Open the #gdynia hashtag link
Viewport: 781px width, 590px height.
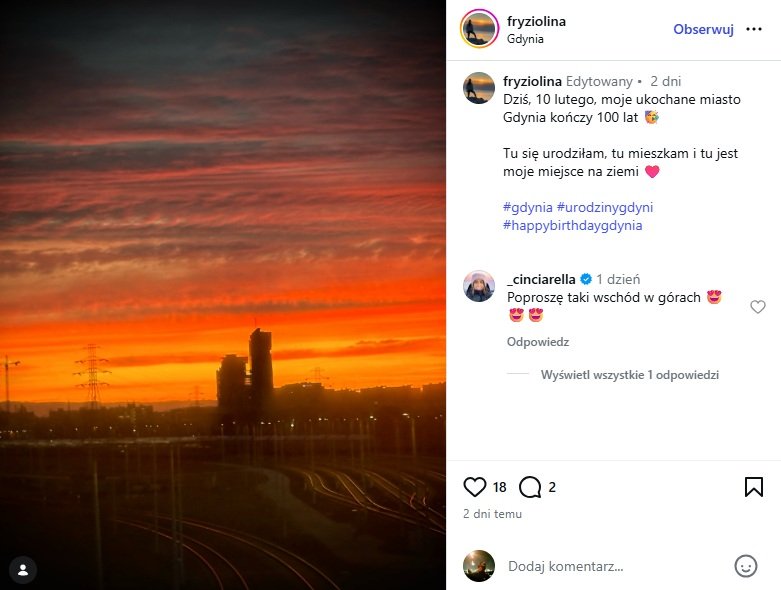click(527, 207)
